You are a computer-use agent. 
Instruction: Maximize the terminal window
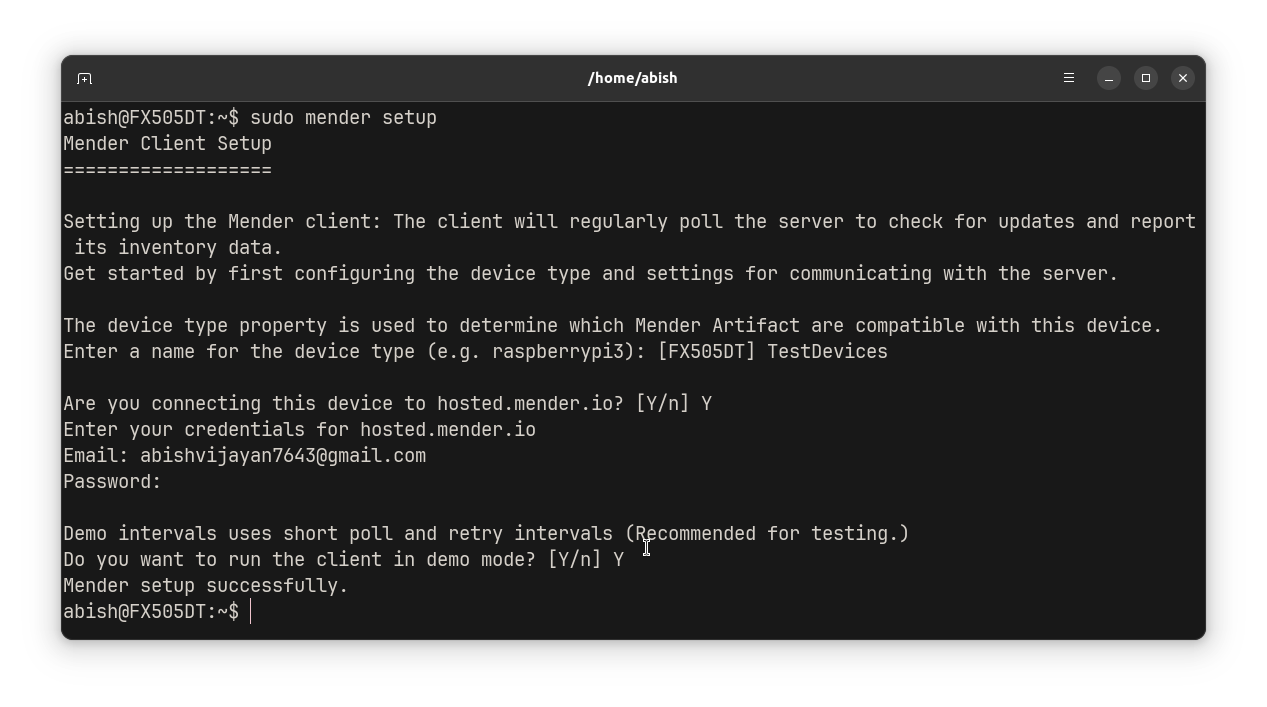point(1146,78)
